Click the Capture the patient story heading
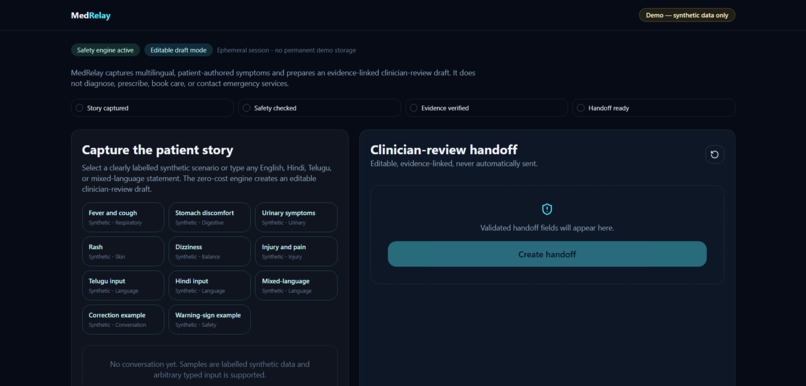The height and width of the screenshot is (386, 806). 157,150
